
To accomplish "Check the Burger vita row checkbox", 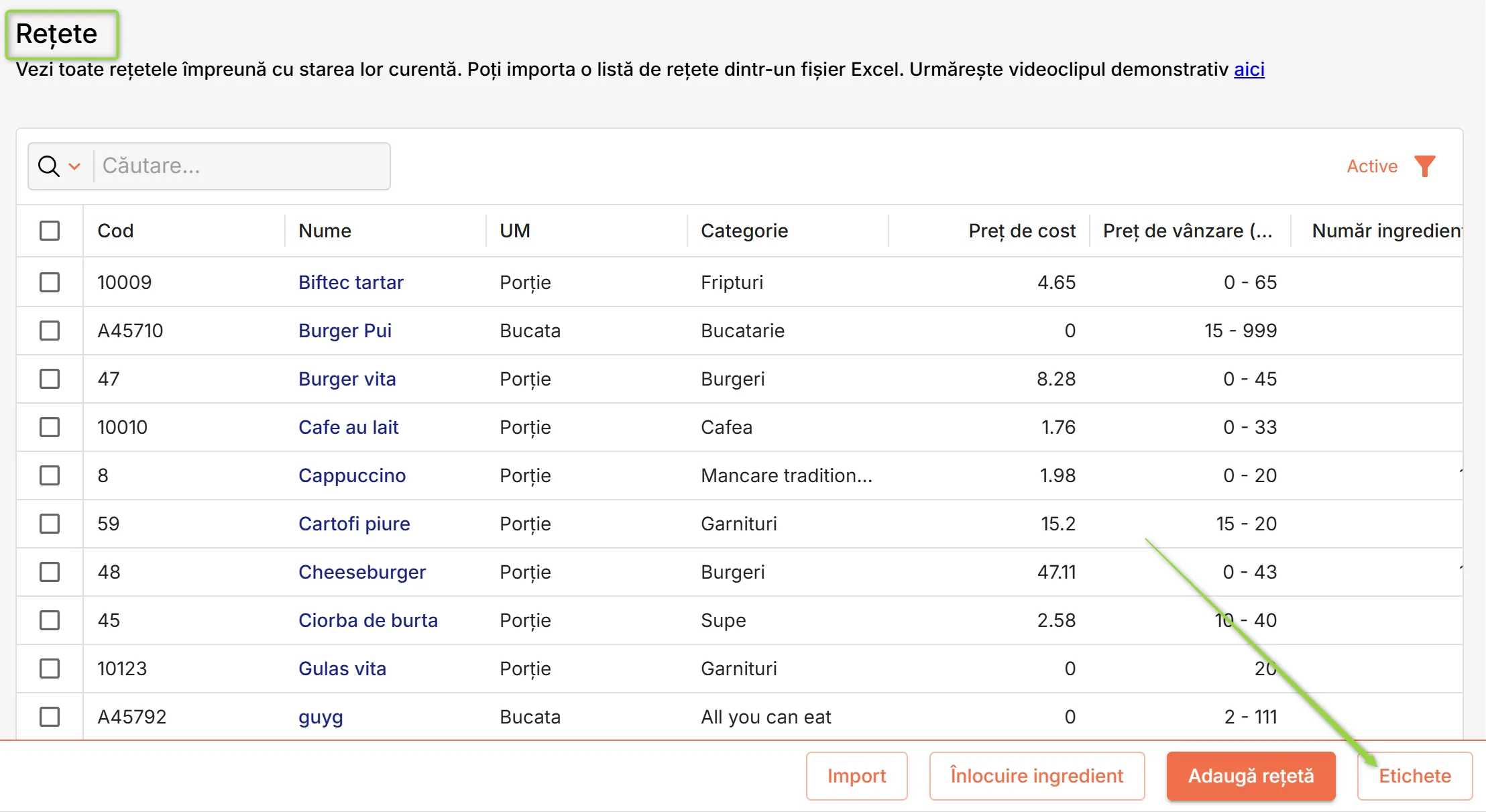I will (50, 379).
